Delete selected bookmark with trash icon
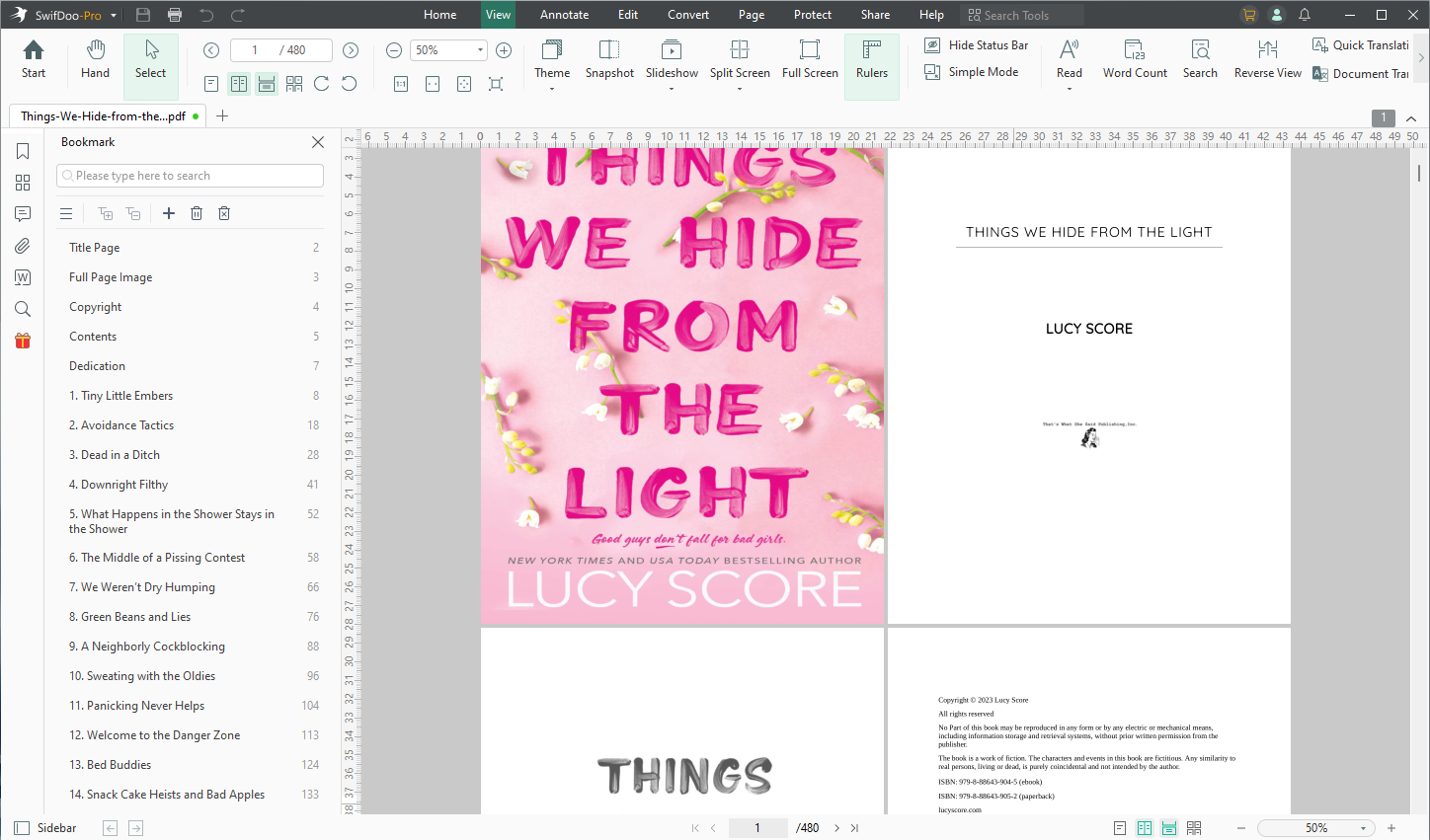The height and width of the screenshot is (840, 1430). point(197,213)
